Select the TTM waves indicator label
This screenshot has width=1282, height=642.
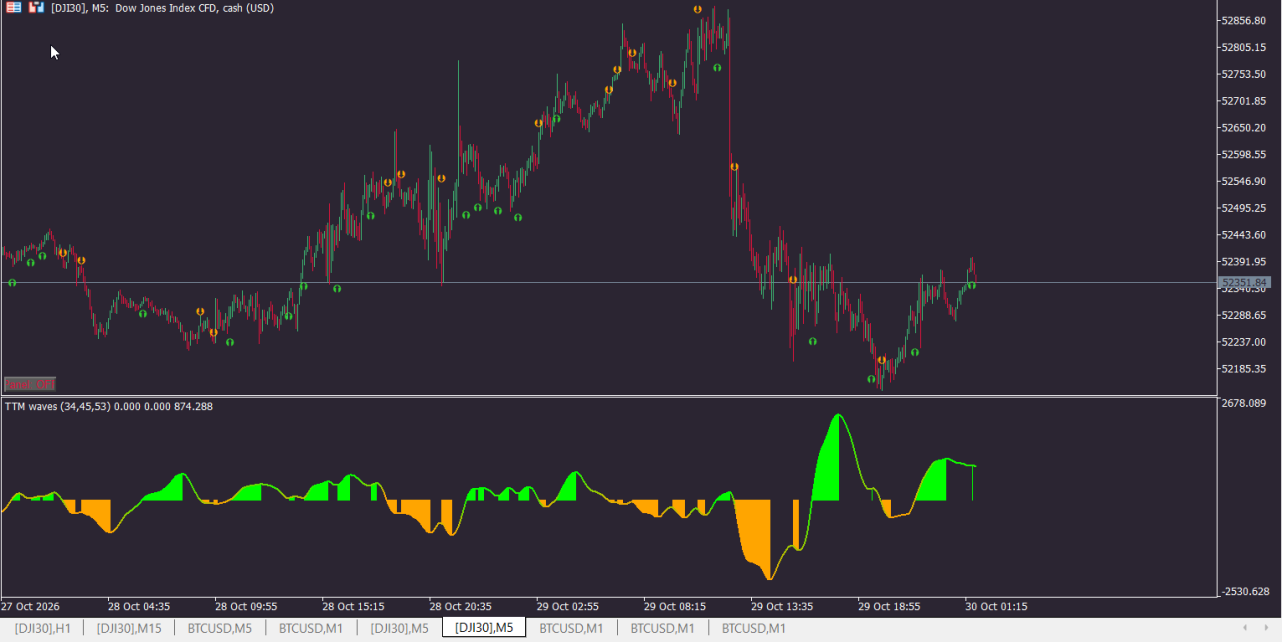click(109, 407)
